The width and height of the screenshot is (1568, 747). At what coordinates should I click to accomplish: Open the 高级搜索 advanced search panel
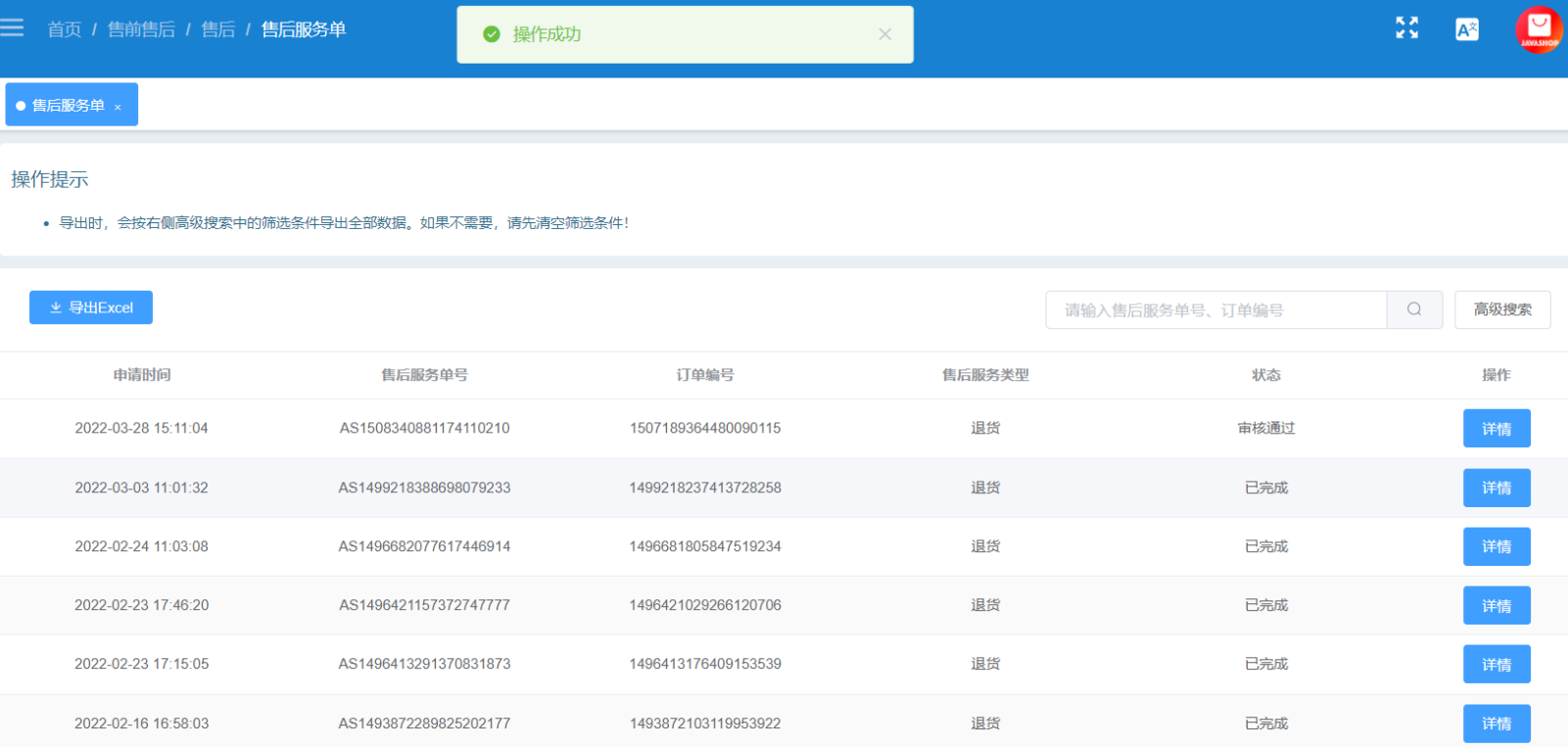(1502, 309)
